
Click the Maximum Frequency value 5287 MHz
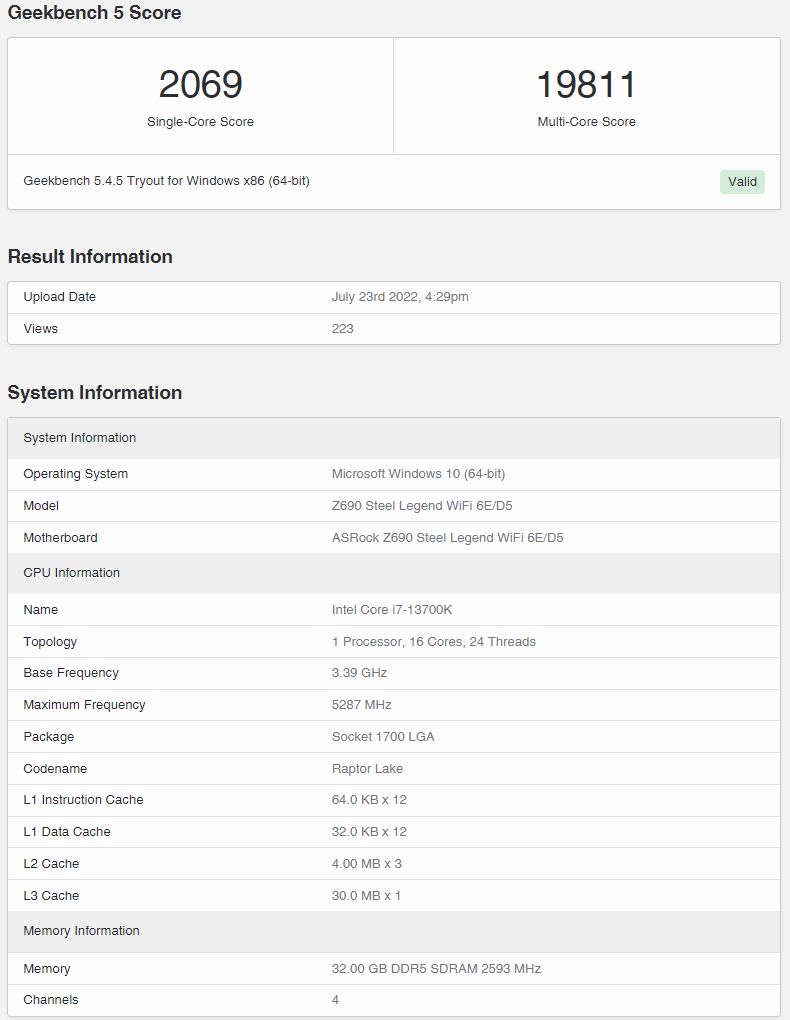362,705
